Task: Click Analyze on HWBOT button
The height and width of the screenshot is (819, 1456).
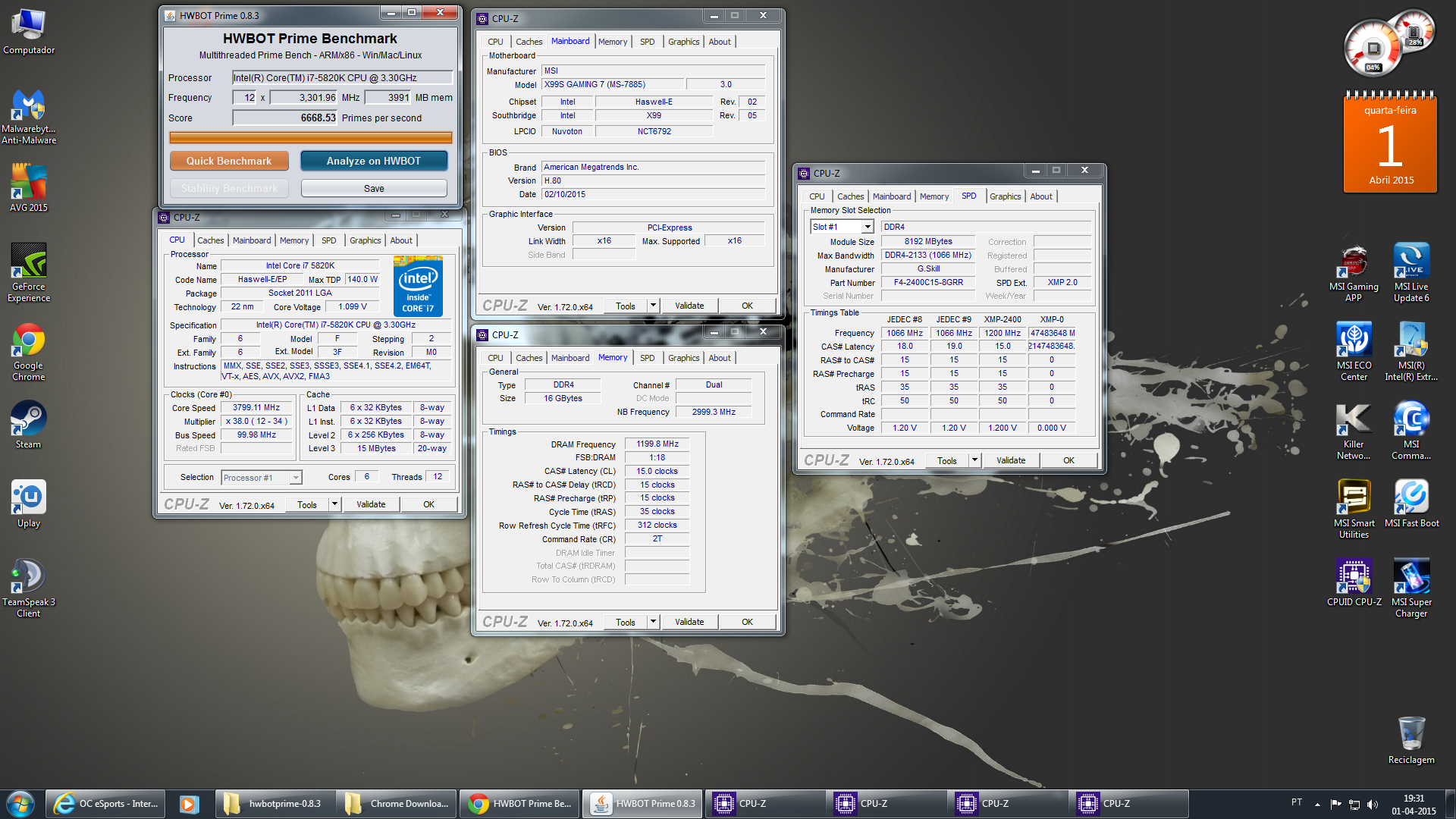Action: 374,161
